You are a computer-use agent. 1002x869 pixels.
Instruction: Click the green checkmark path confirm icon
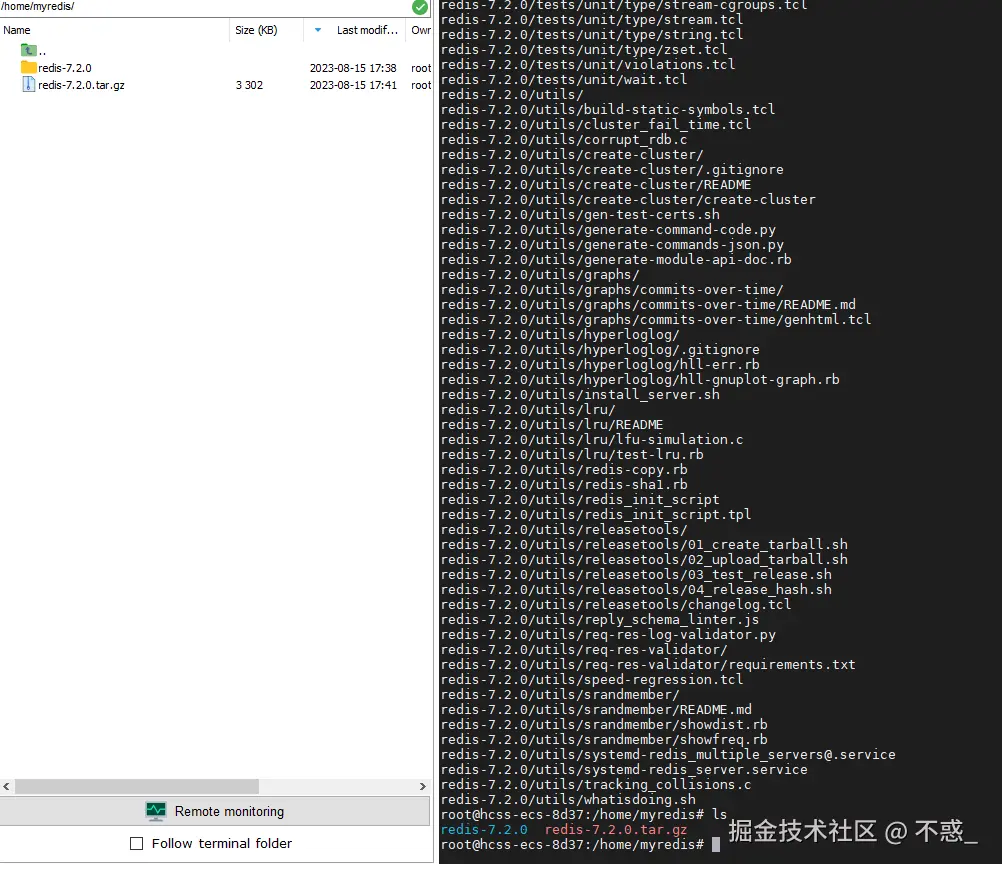tap(420, 8)
